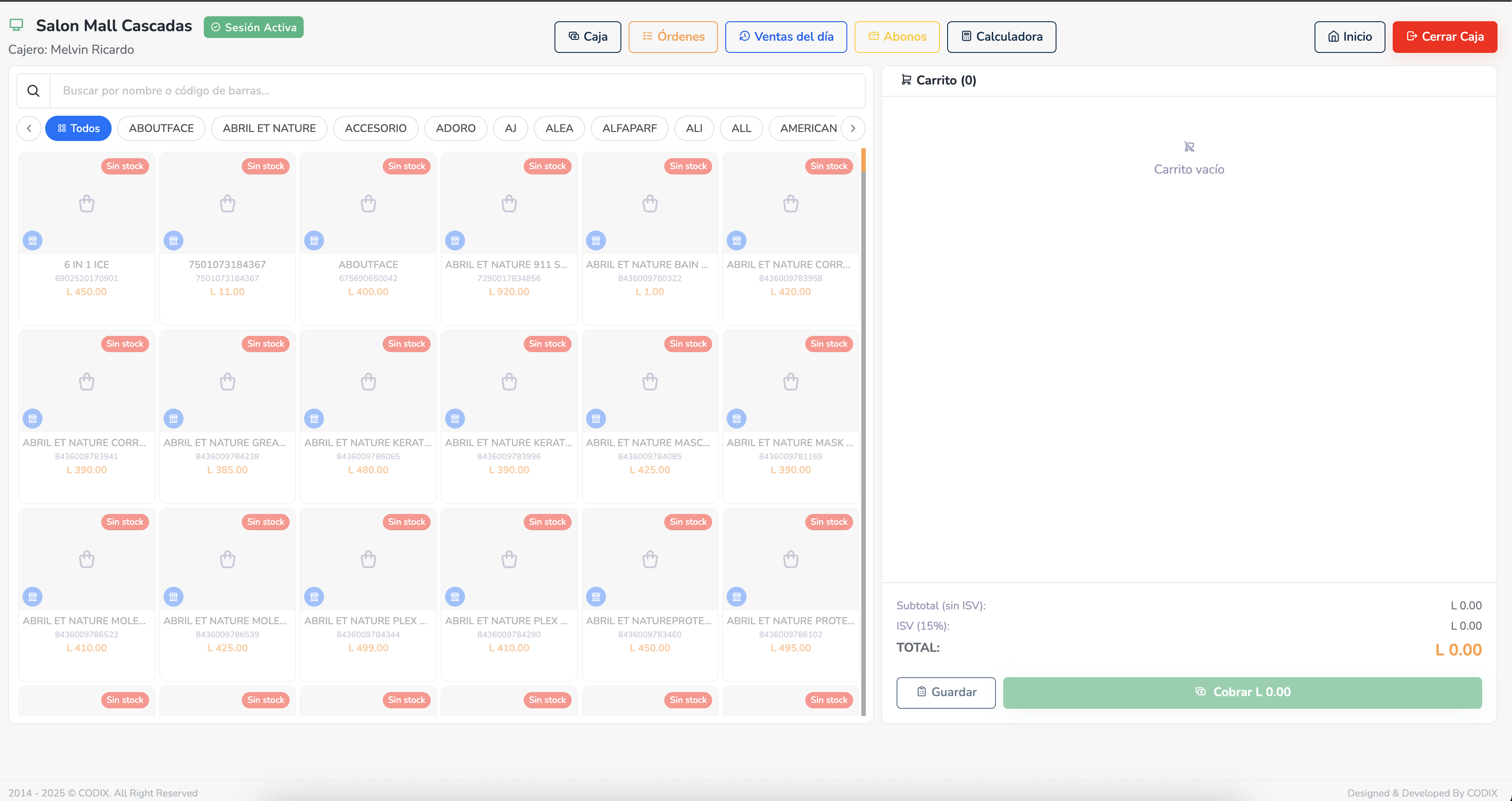Viewport: 1512px width, 801px height.
Task: Click the price L 920.00
Action: [509, 292]
